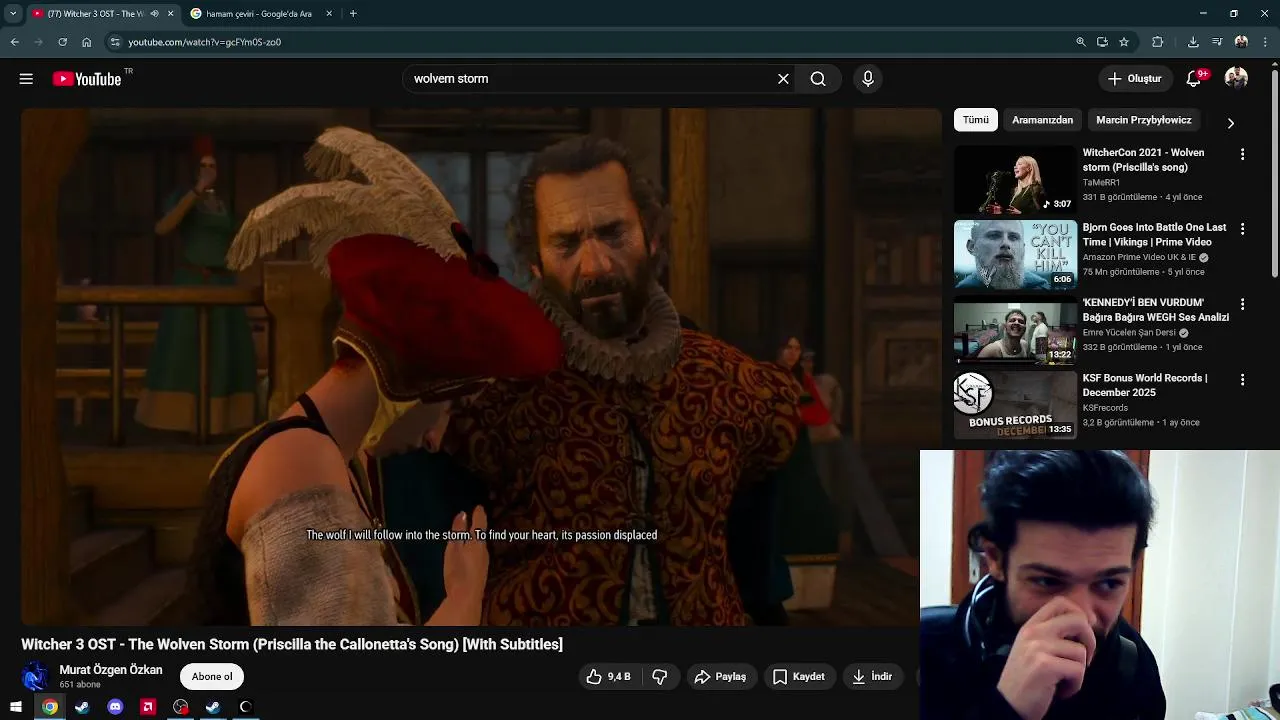Open Chrome home page button

point(86,42)
